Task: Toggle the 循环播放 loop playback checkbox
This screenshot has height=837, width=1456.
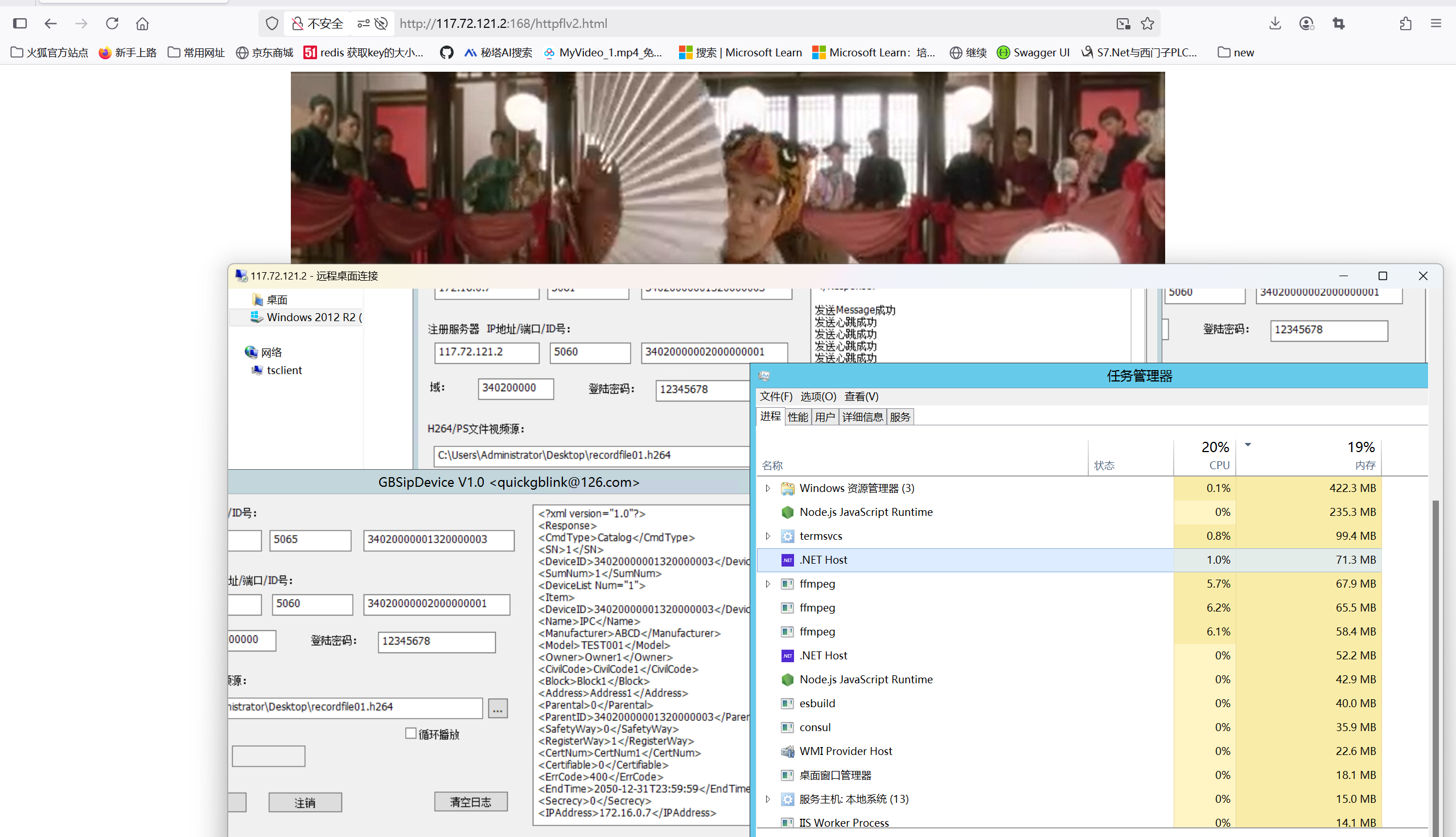Action: [x=411, y=733]
